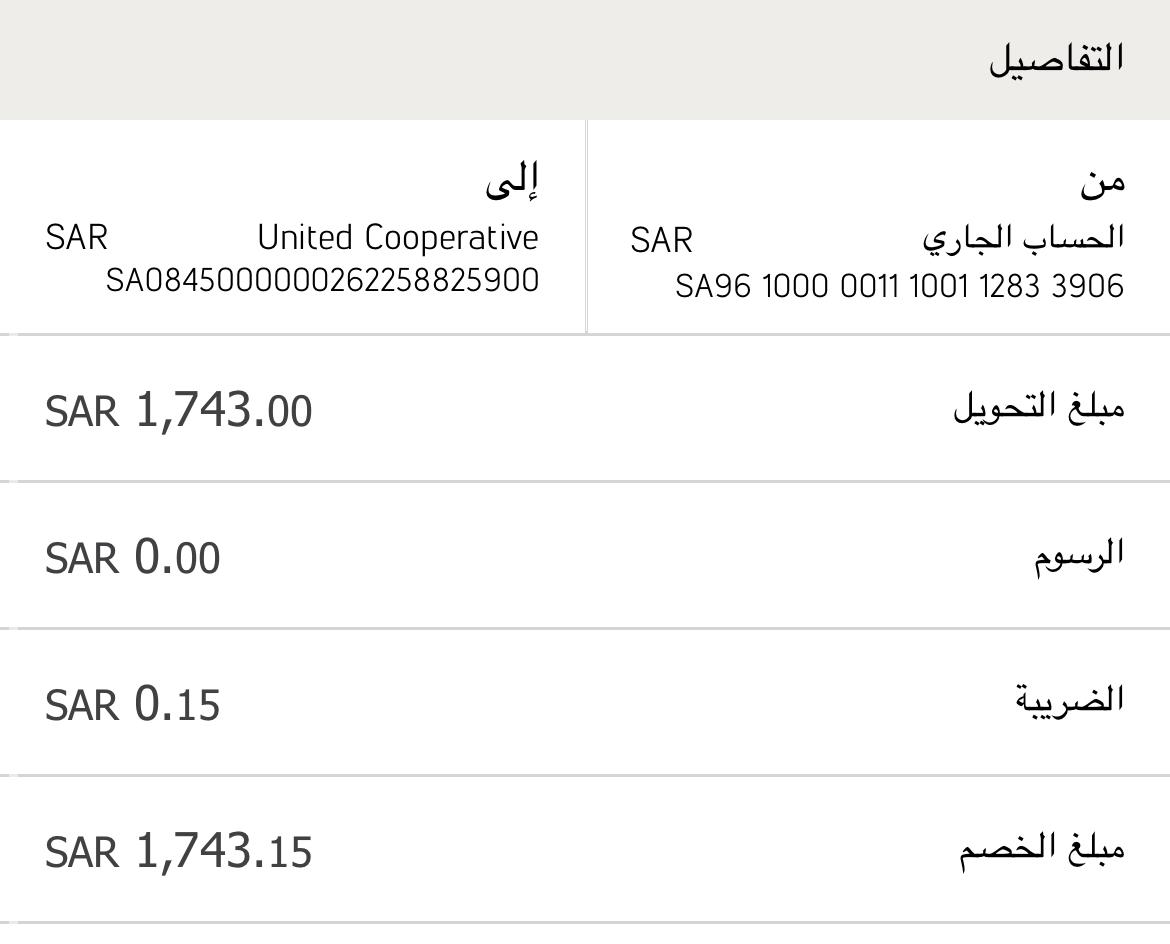Click SAR currency beside United Cooperative
1170x944 pixels.
pyautogui.click(x=76, y=238)
